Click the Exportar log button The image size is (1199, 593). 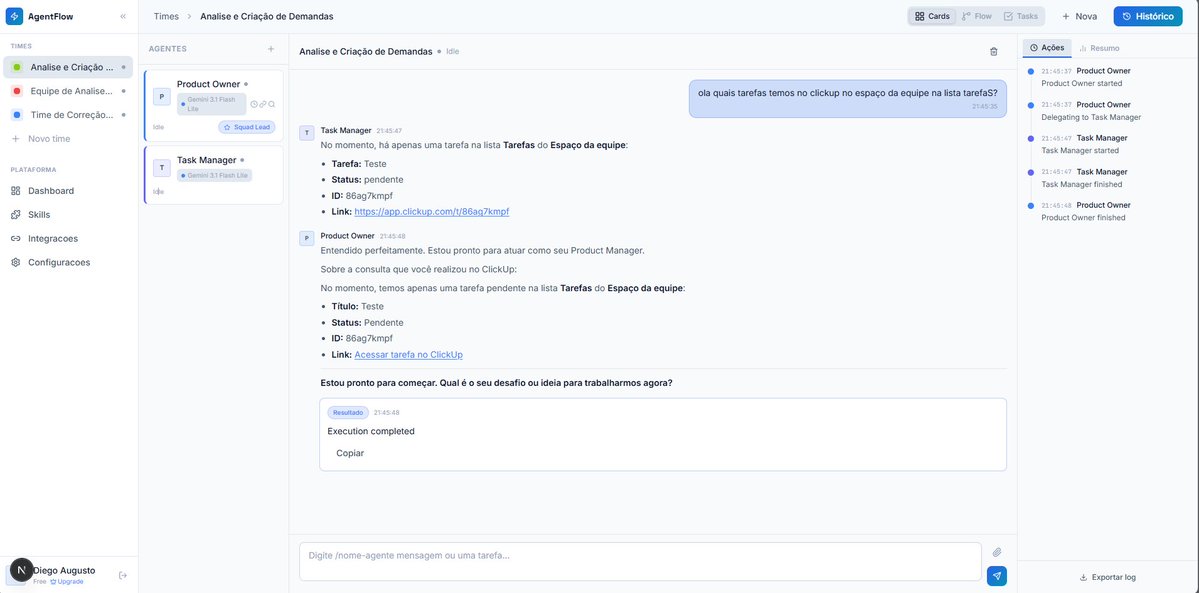[1107, 577]
